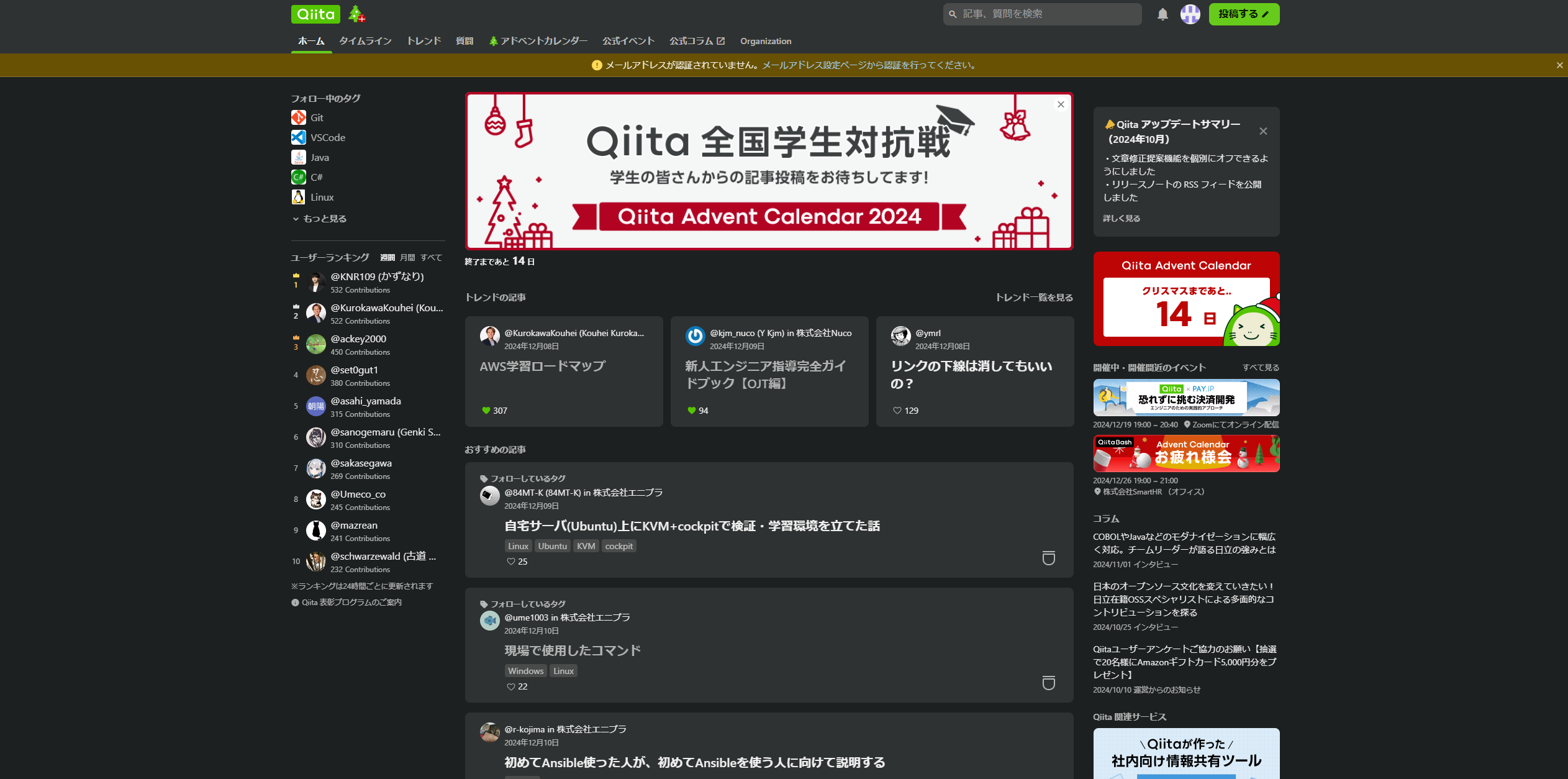Open the Git tag icon in sidebar
This screenshot has width=1568, height=779.
(299, 117)
